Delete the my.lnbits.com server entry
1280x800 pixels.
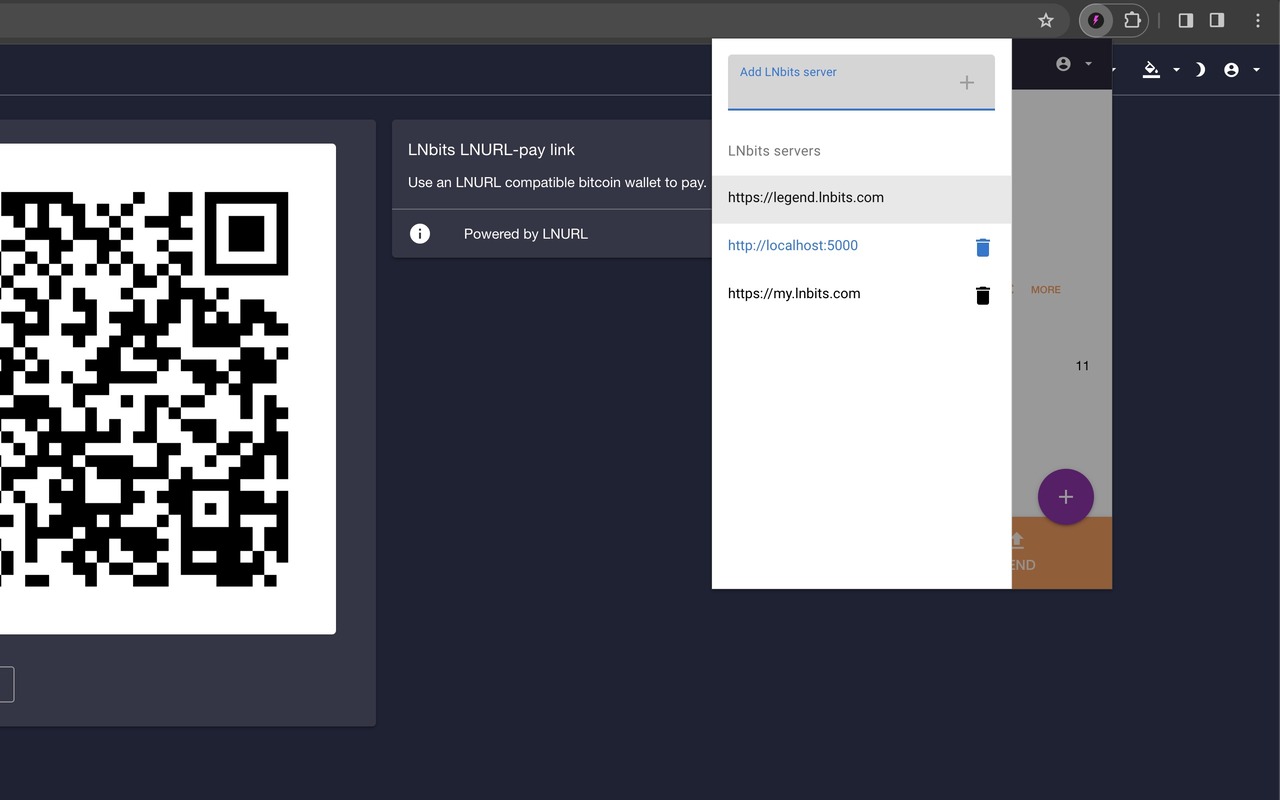tap(982, 295)
